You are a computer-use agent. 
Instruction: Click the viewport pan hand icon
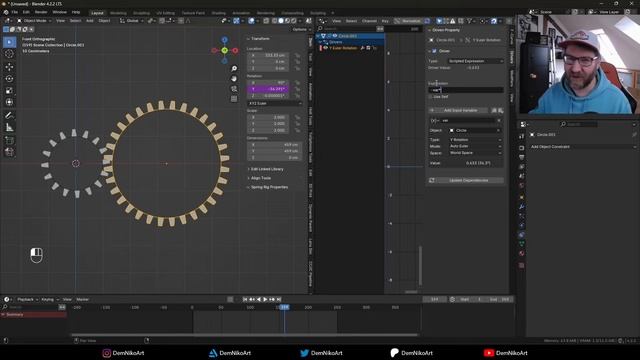pos(234,78)
